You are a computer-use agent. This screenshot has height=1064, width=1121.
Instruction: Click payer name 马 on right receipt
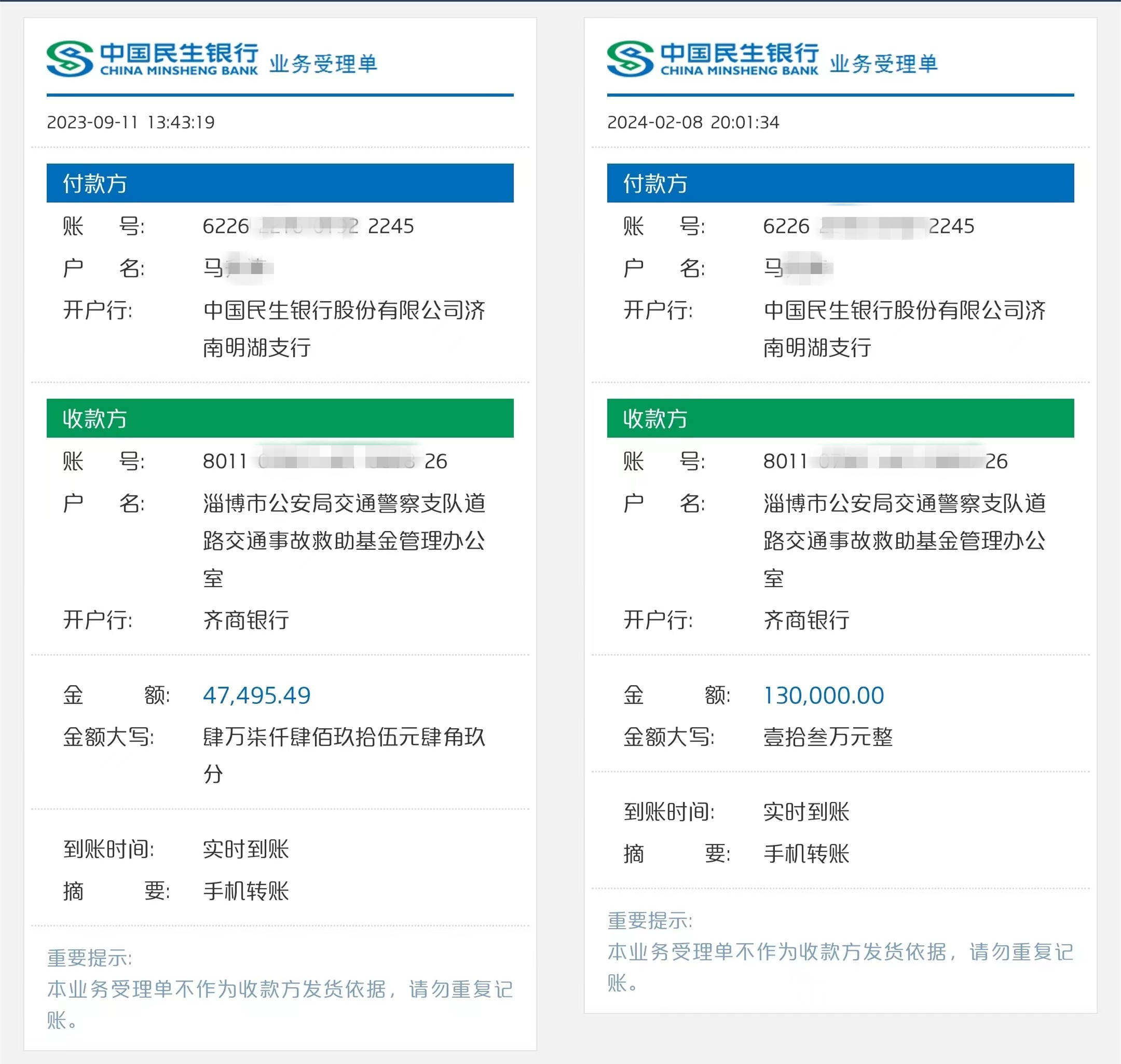(798, 267)
